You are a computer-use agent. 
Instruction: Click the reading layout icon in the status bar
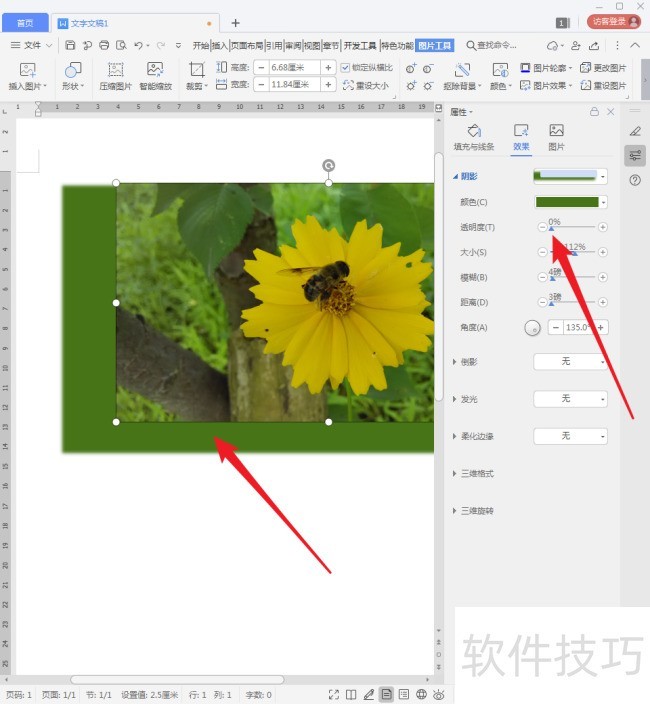[351, 695]
